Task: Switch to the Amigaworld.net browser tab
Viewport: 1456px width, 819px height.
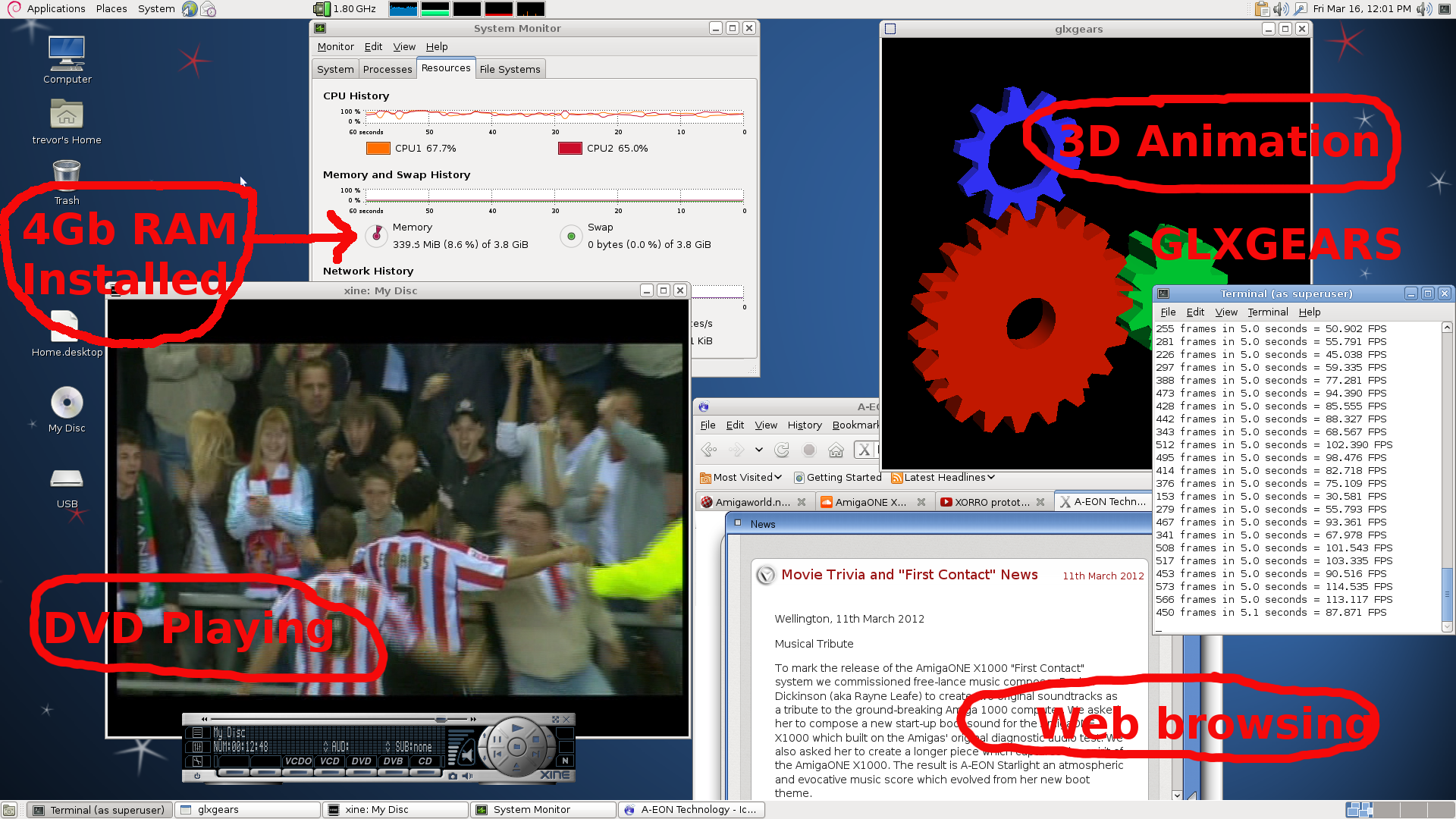Action: 752,502
